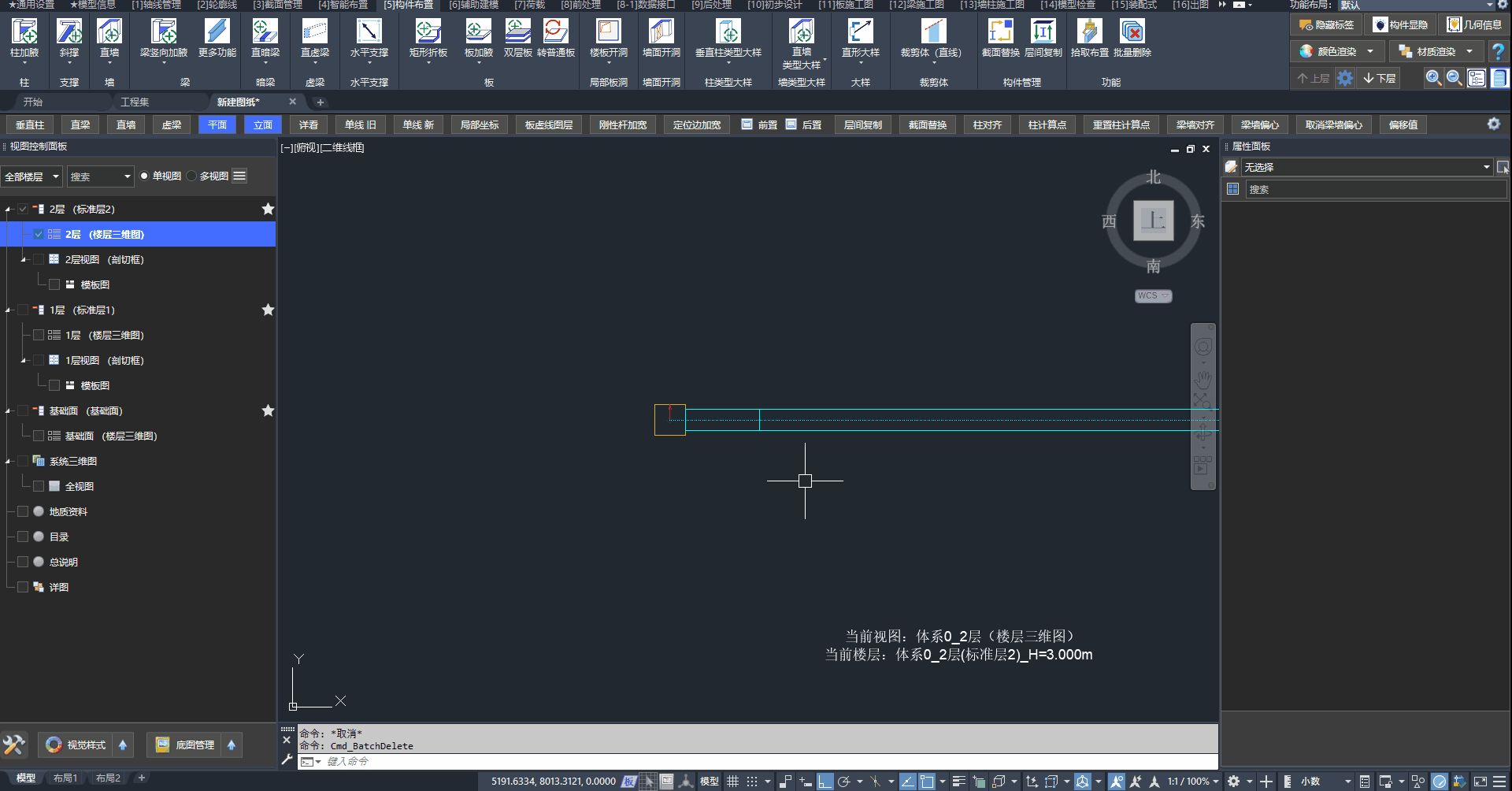The height and width of the screenshot is (791, 1512).
Task: Open the help question mark icon
Action: 1499,51
